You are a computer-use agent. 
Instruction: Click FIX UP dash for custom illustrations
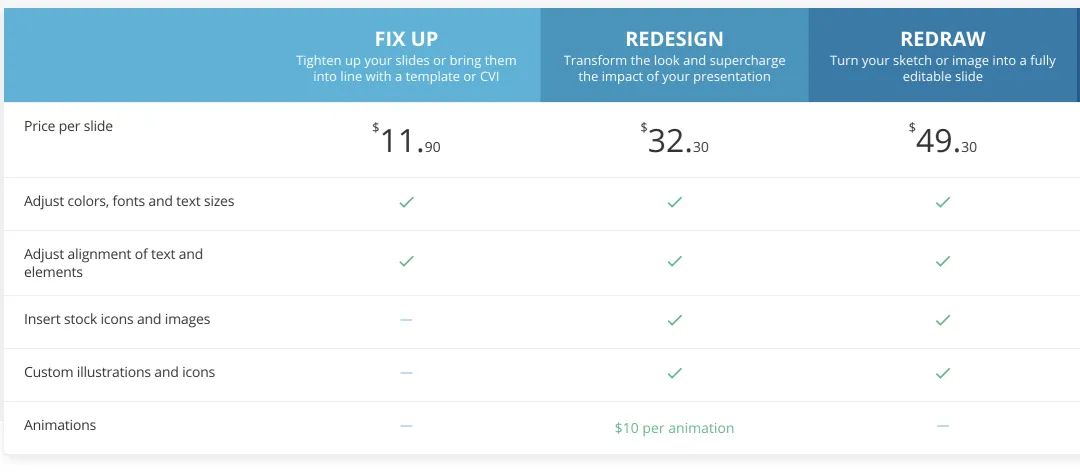coord(406,373)
